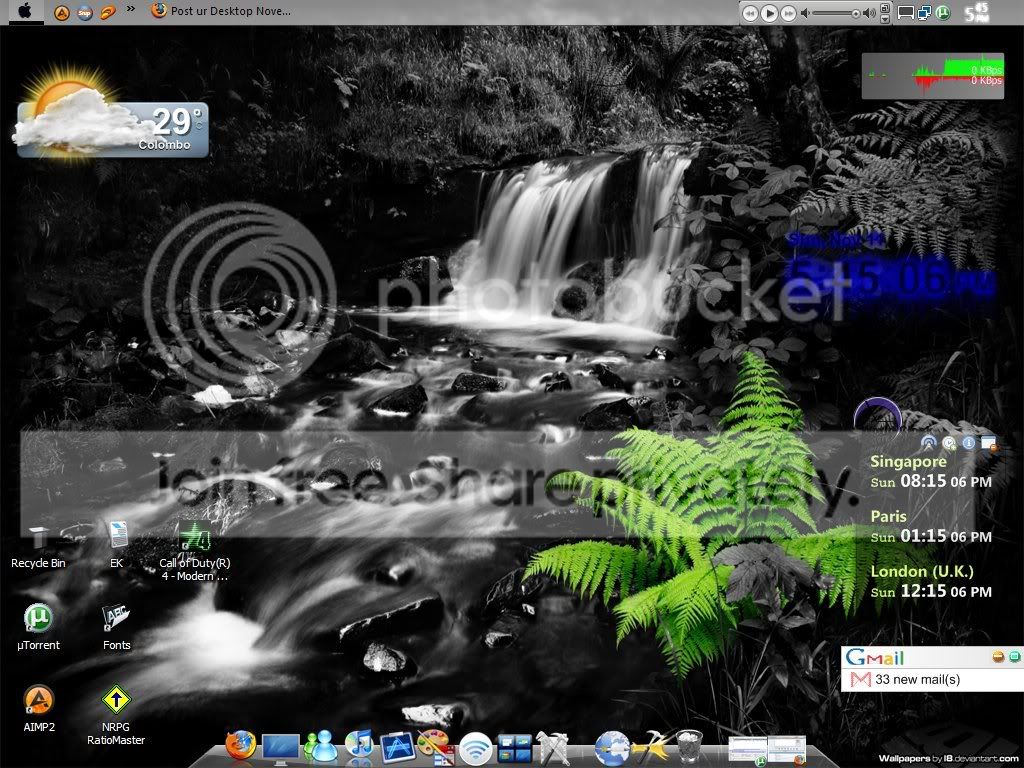Click the red M envelope icon

(x=861, y=680)
